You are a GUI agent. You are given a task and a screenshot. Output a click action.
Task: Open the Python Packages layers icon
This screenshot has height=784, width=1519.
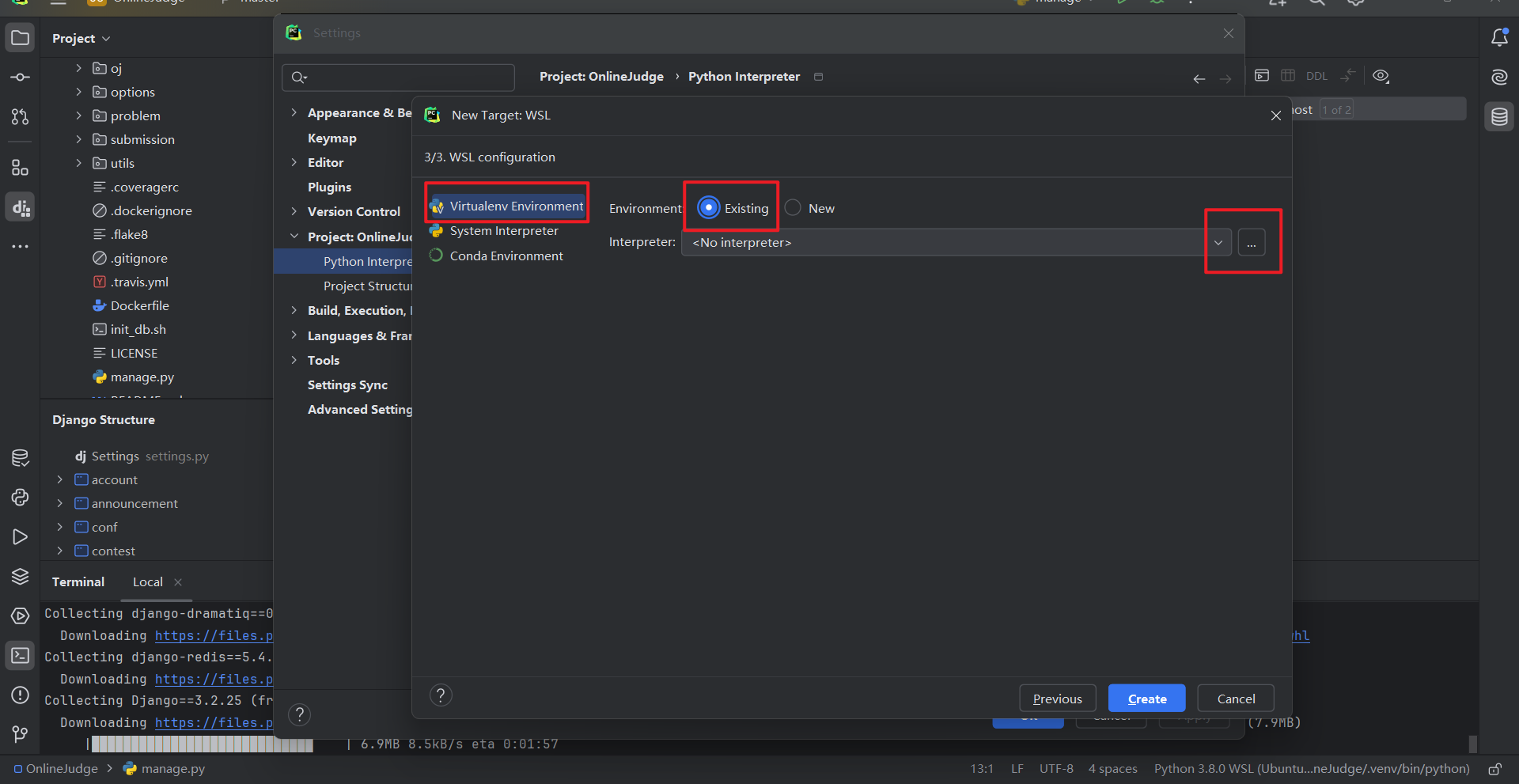click(21, 577)
